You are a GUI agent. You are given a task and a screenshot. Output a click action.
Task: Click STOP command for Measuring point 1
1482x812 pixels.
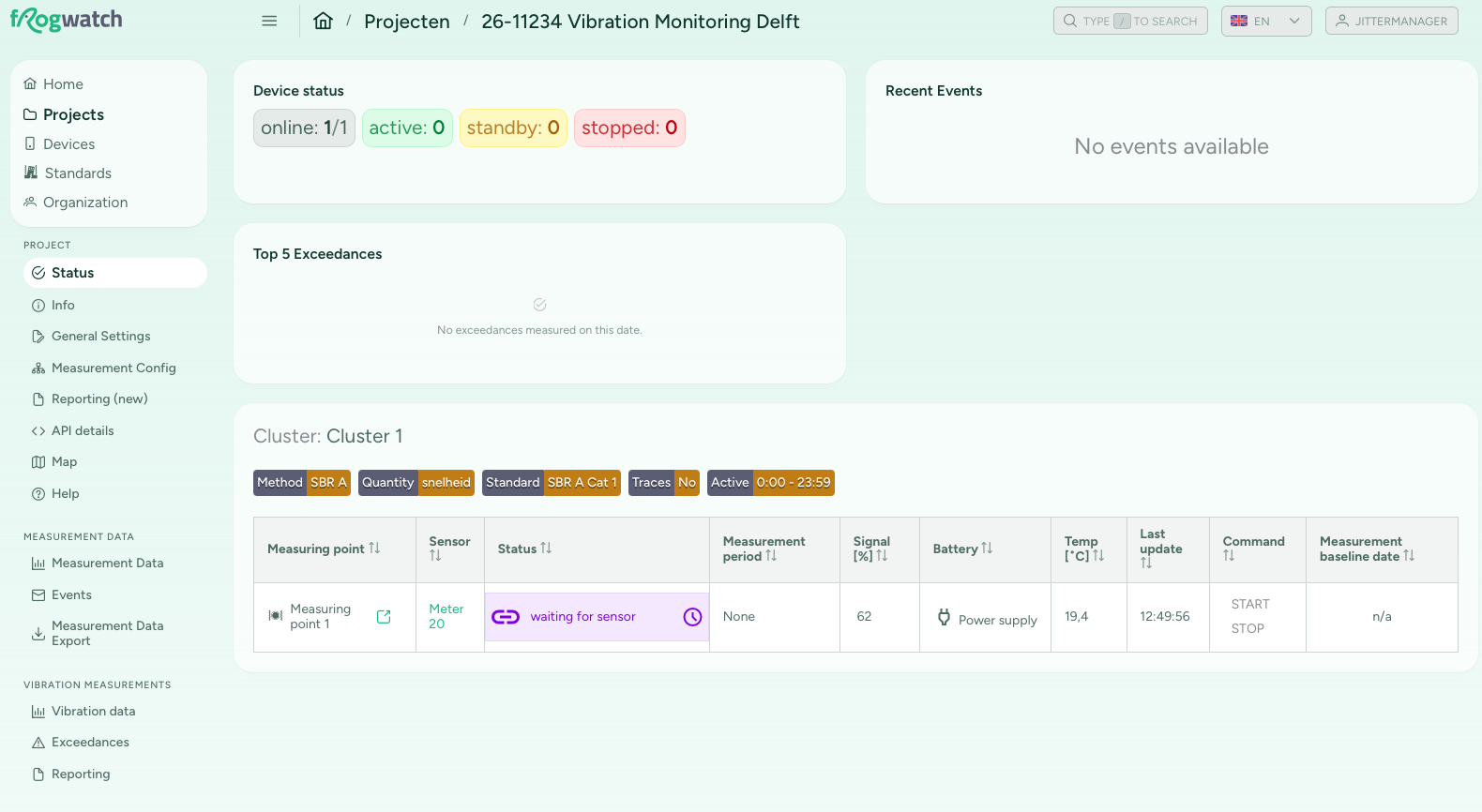1248,628
